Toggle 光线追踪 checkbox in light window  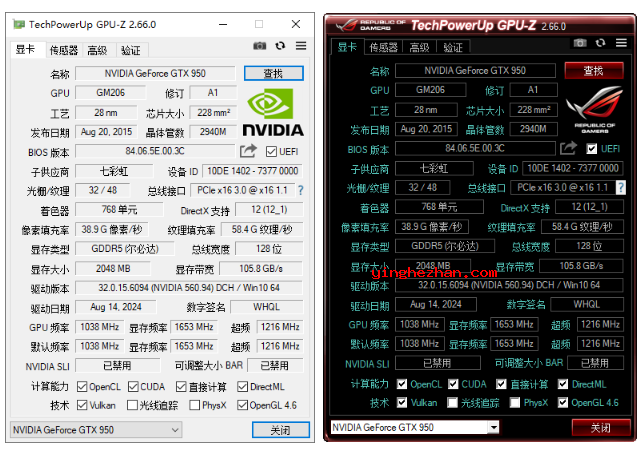132,405
